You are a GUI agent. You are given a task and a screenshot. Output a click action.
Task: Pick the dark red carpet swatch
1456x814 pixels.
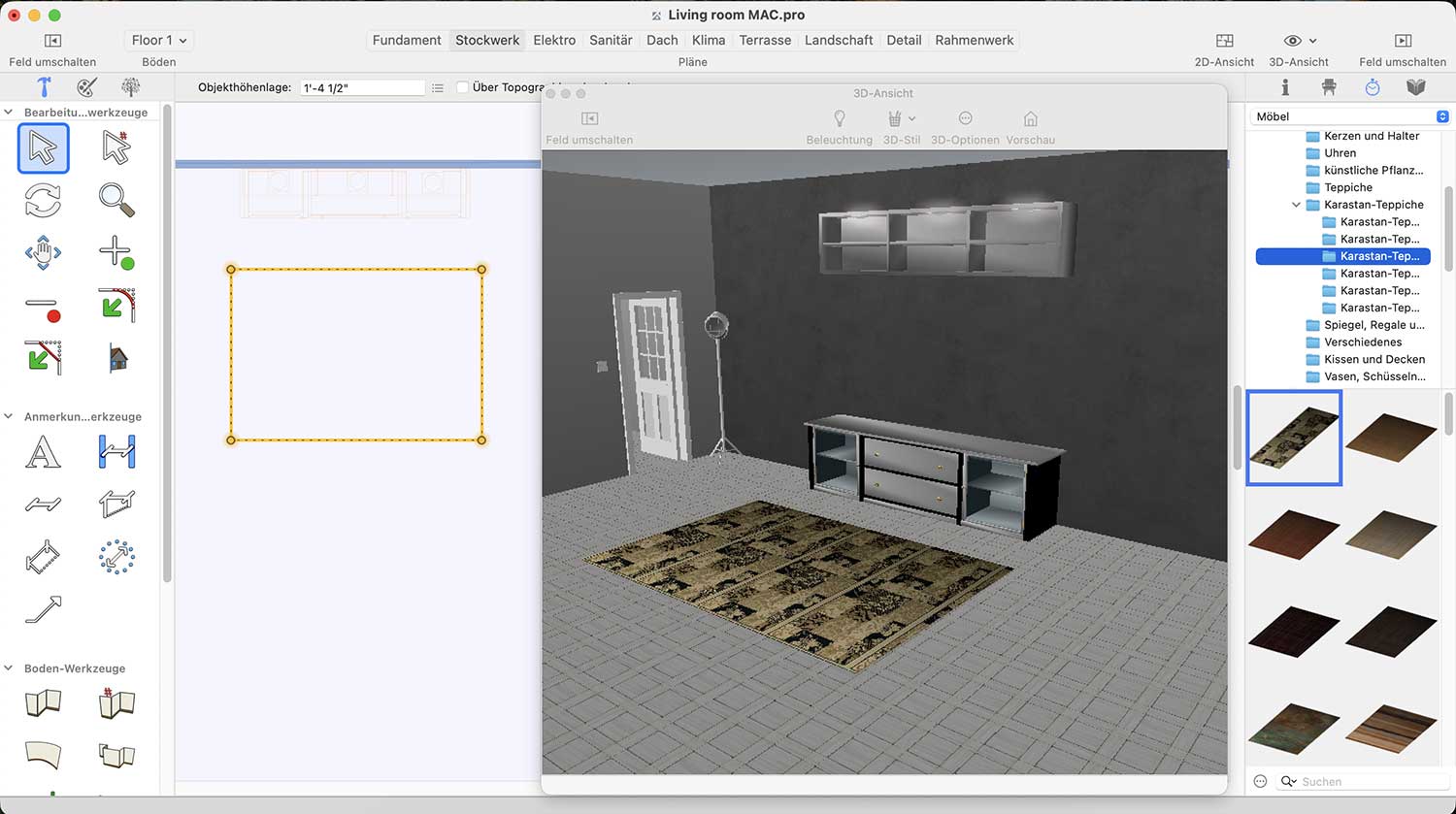pos(1294,531)
